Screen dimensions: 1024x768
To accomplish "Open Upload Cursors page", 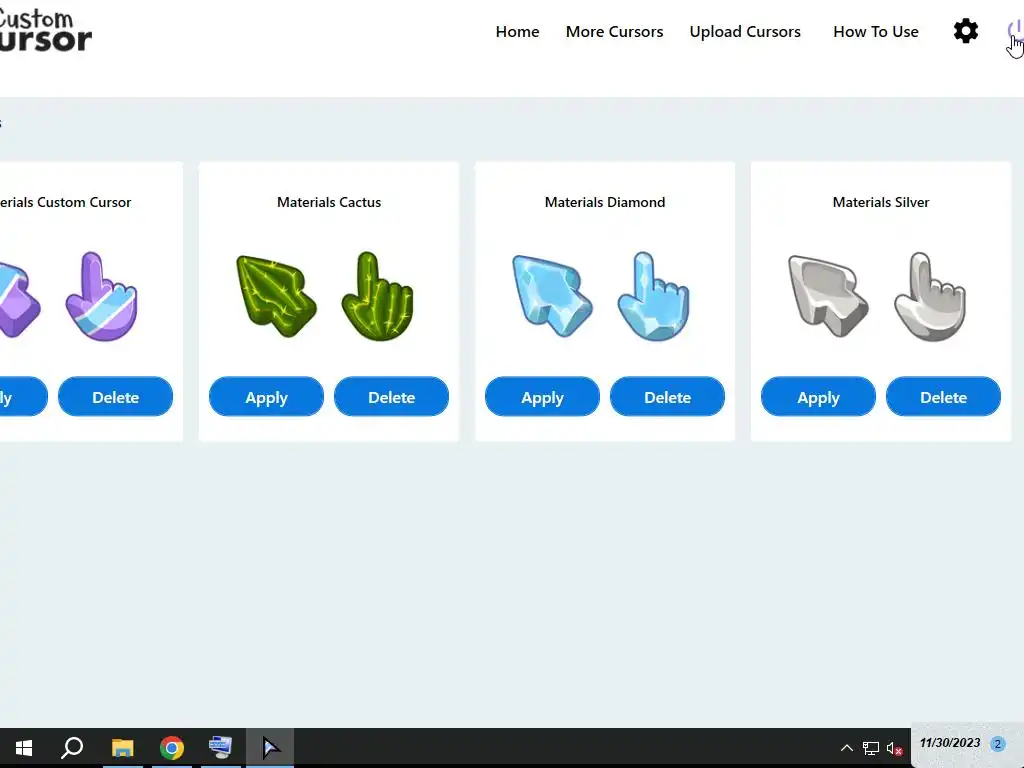I will click(x=744, y=31).
